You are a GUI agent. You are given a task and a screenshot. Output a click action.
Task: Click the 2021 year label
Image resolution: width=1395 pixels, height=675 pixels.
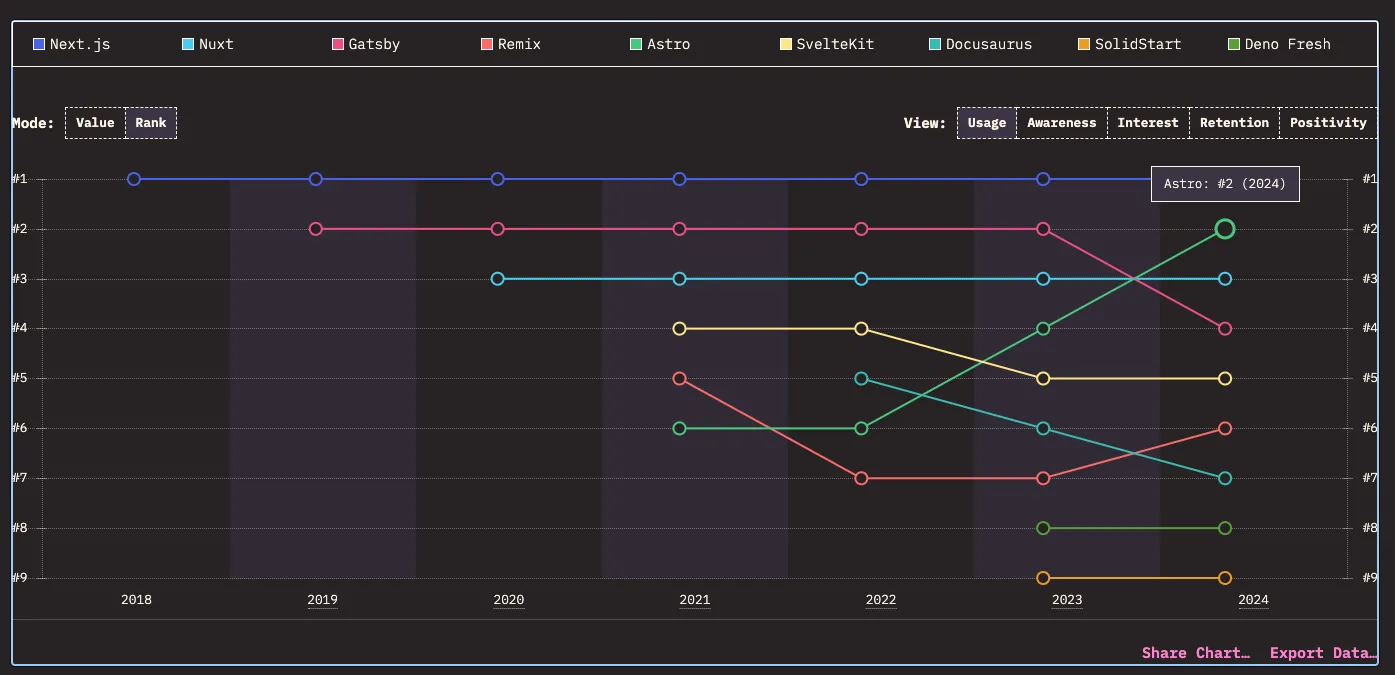pos(694,600)
